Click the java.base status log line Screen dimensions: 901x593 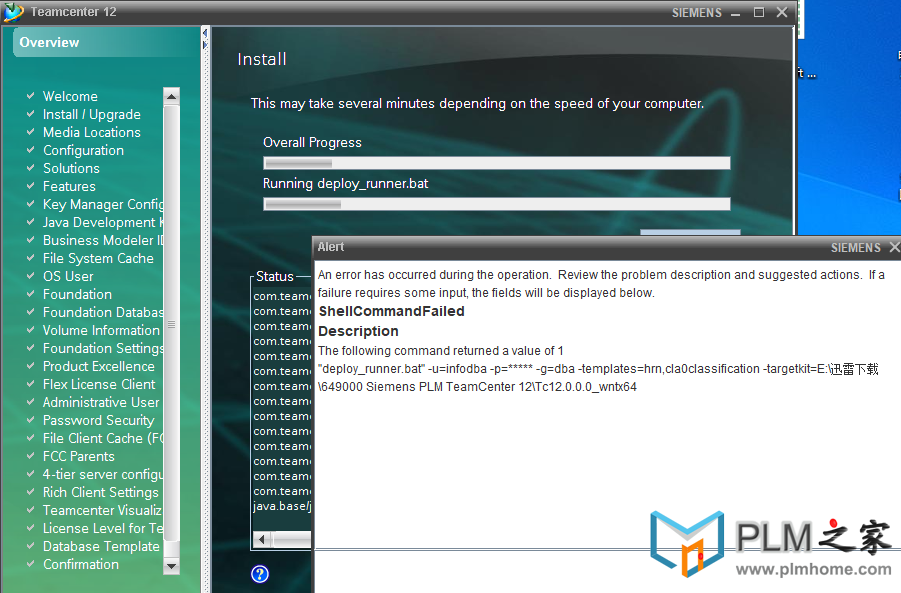(x=282, y=506)
